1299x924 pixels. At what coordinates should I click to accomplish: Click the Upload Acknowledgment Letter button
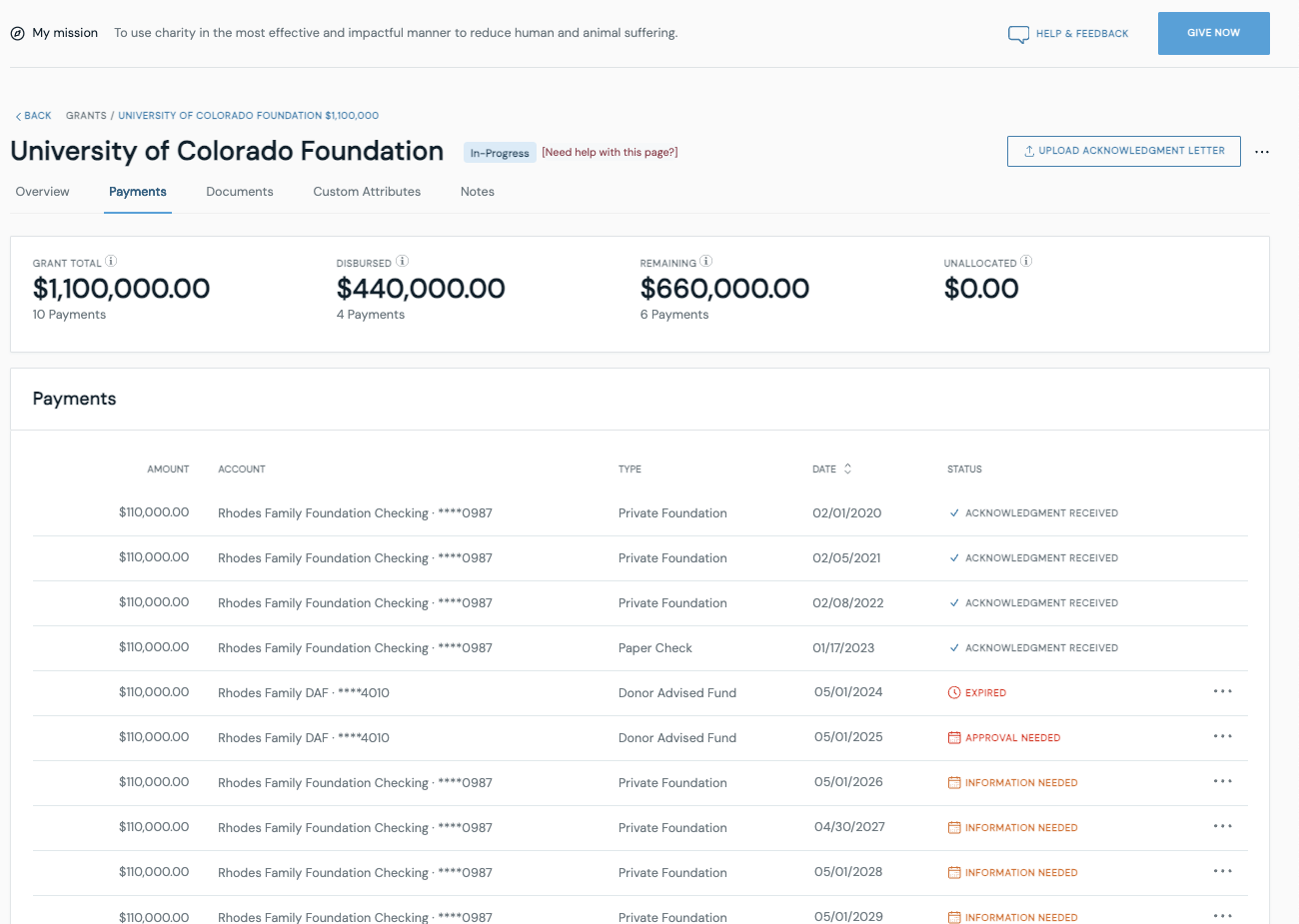click(1124, 151)
